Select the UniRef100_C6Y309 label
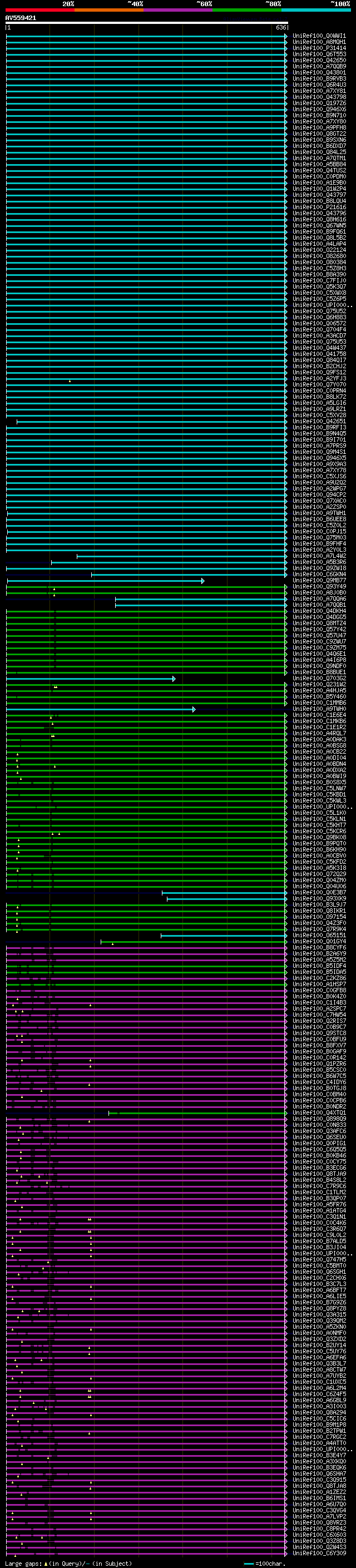 click(x=319, y=1553)
